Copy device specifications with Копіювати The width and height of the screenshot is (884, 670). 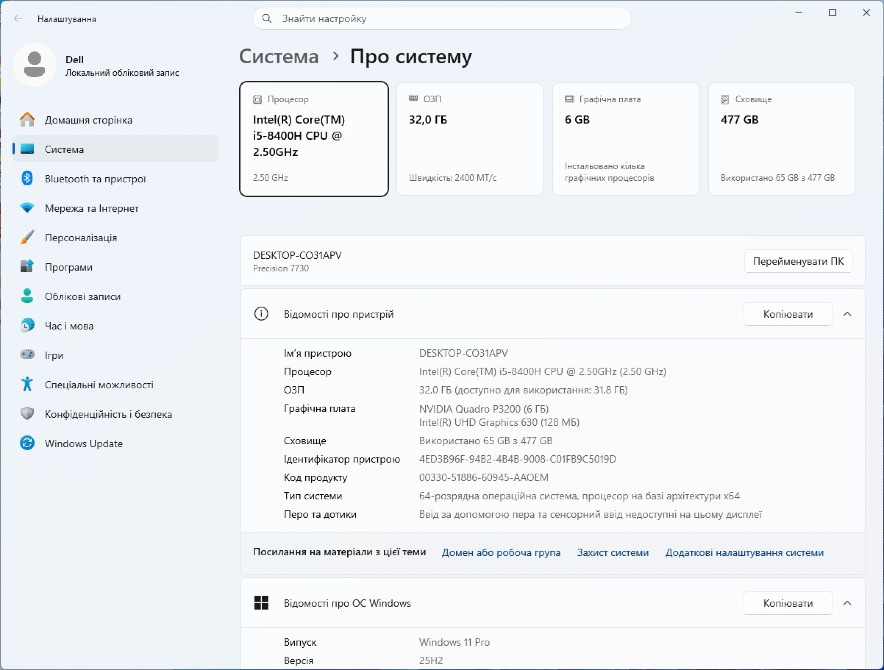click(788, 314)
